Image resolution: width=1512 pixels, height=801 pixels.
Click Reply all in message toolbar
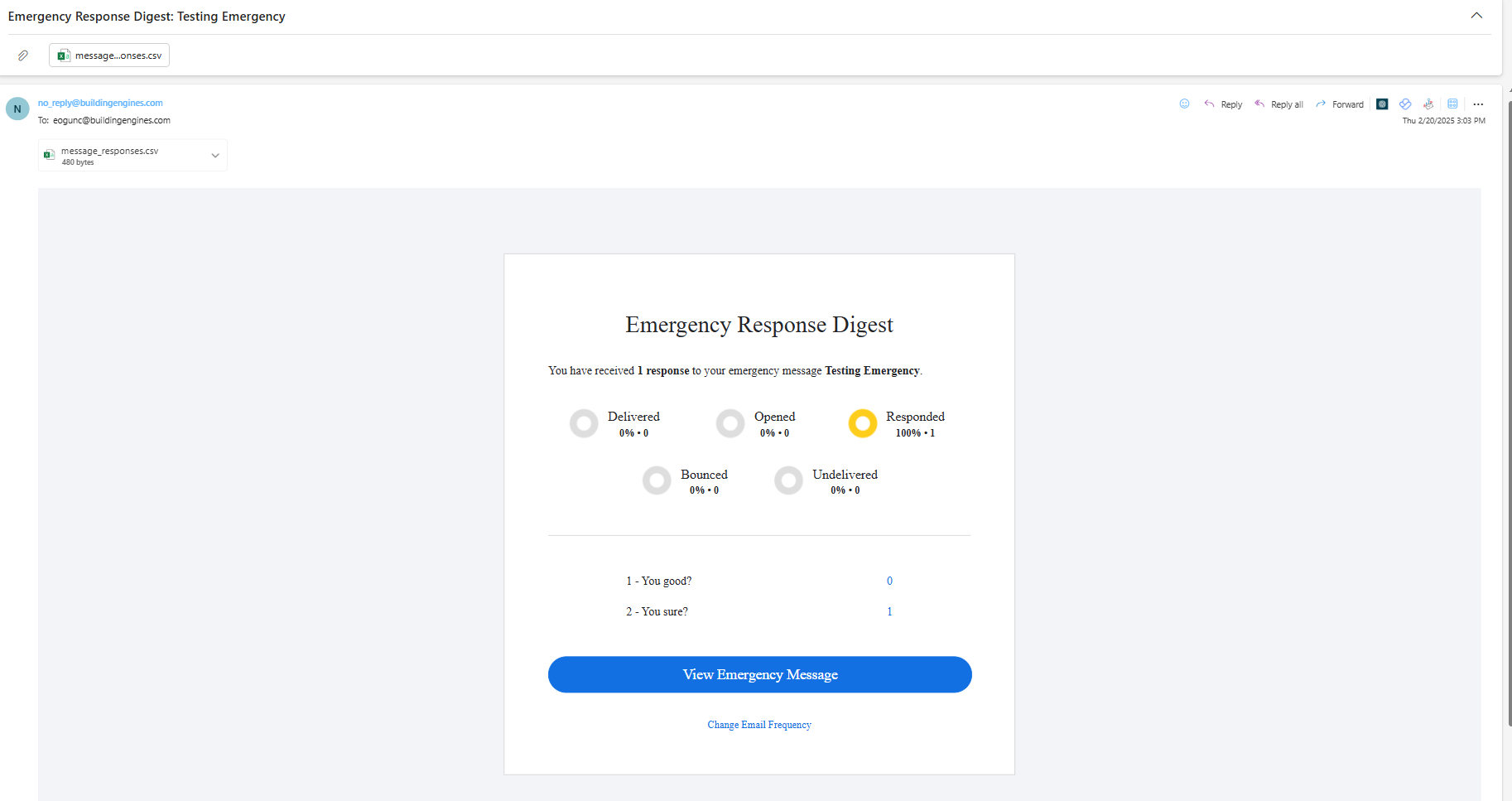[x=1278, y=104]
